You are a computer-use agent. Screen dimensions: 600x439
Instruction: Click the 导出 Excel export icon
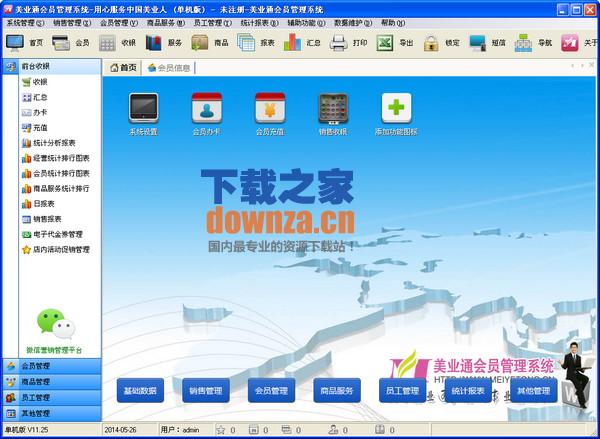(x=385, y=43)
